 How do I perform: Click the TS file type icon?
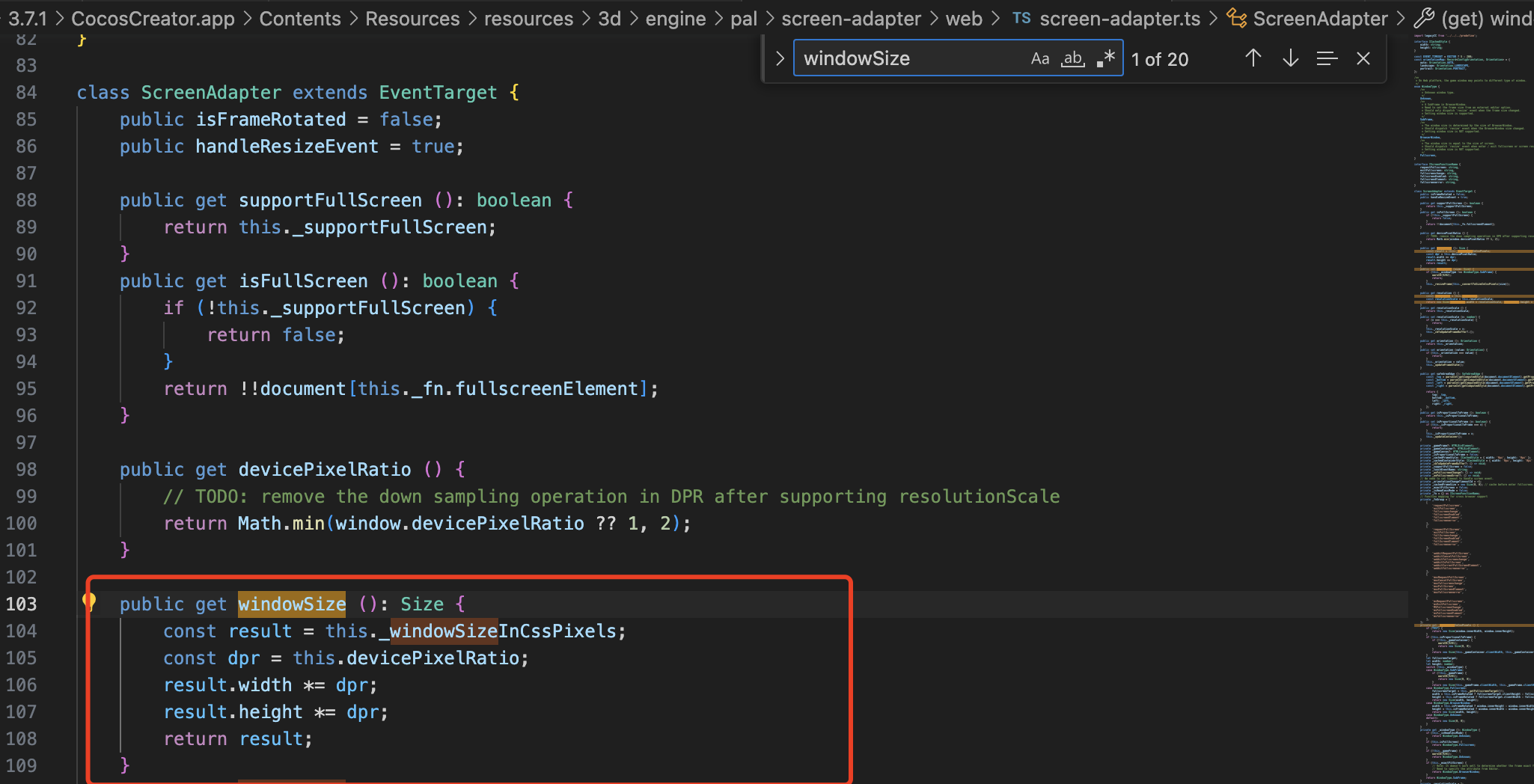(1021, 18)
